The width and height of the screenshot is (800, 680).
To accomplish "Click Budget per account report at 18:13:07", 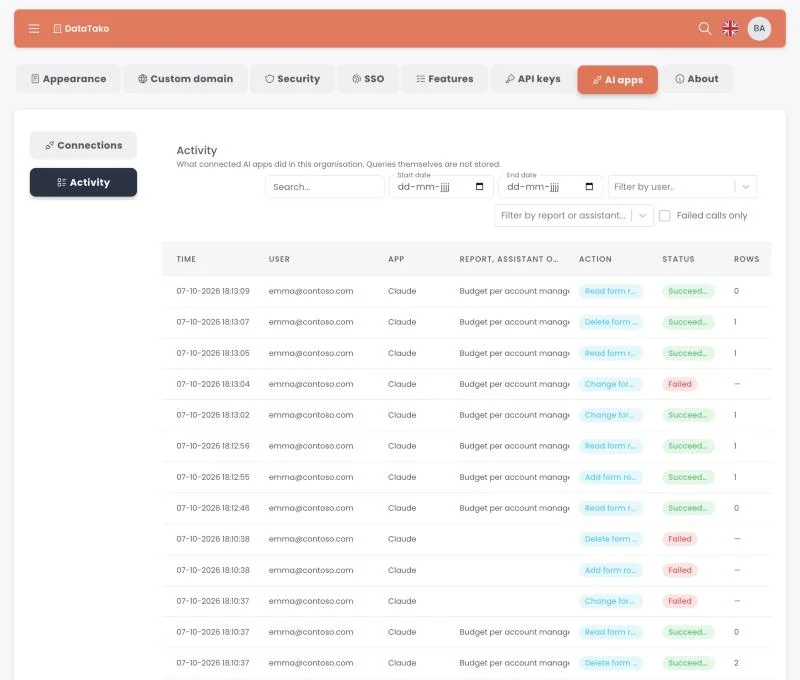I will tap(514, 322).
